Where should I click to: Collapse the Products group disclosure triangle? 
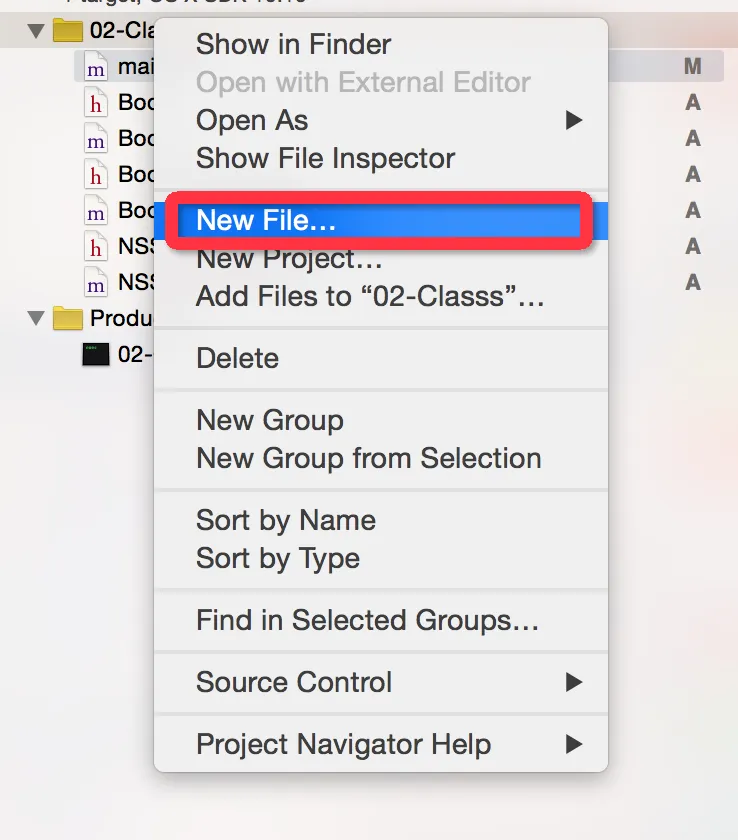tap(36, 318)
